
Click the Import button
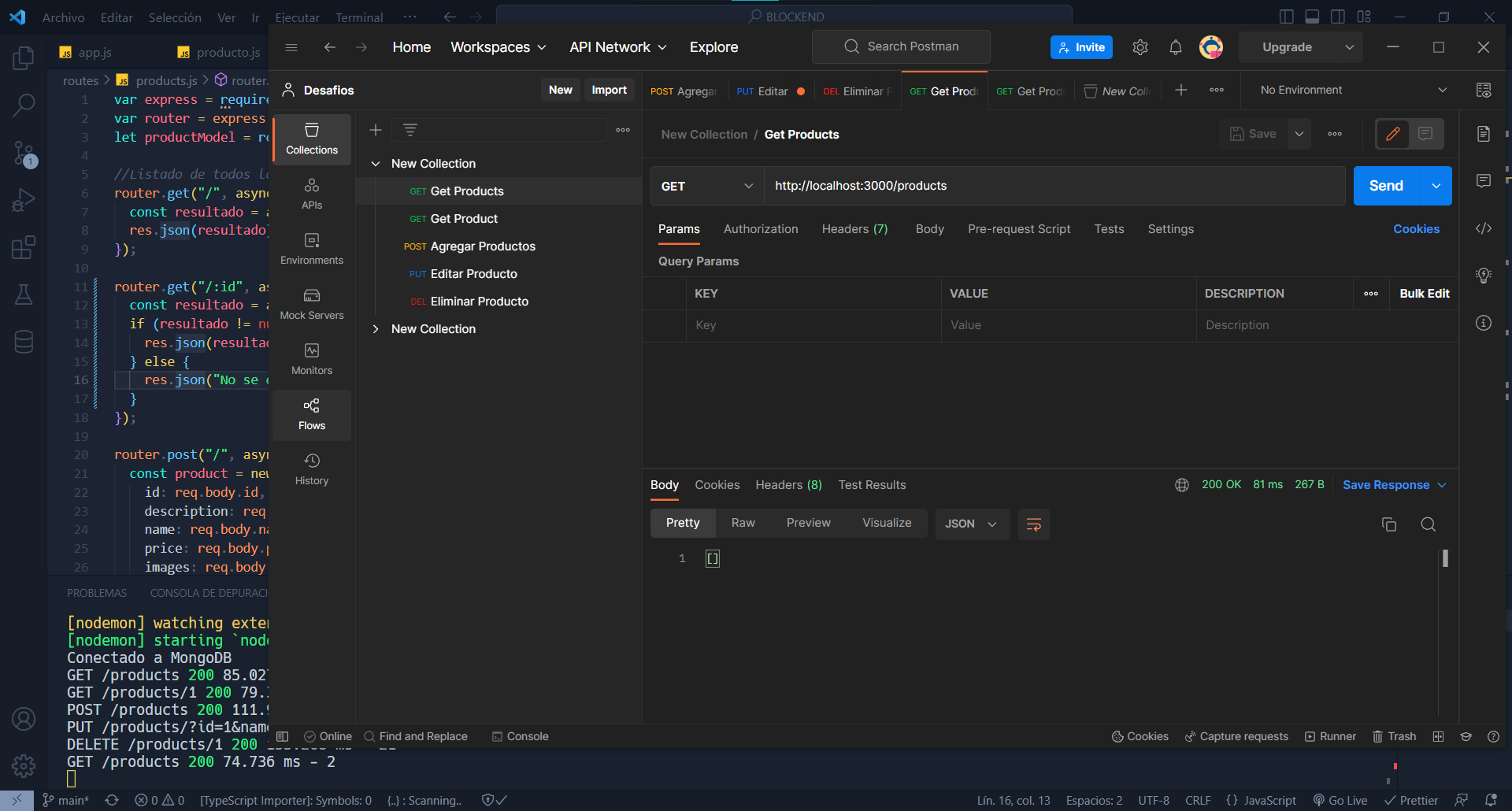[610, 91]
